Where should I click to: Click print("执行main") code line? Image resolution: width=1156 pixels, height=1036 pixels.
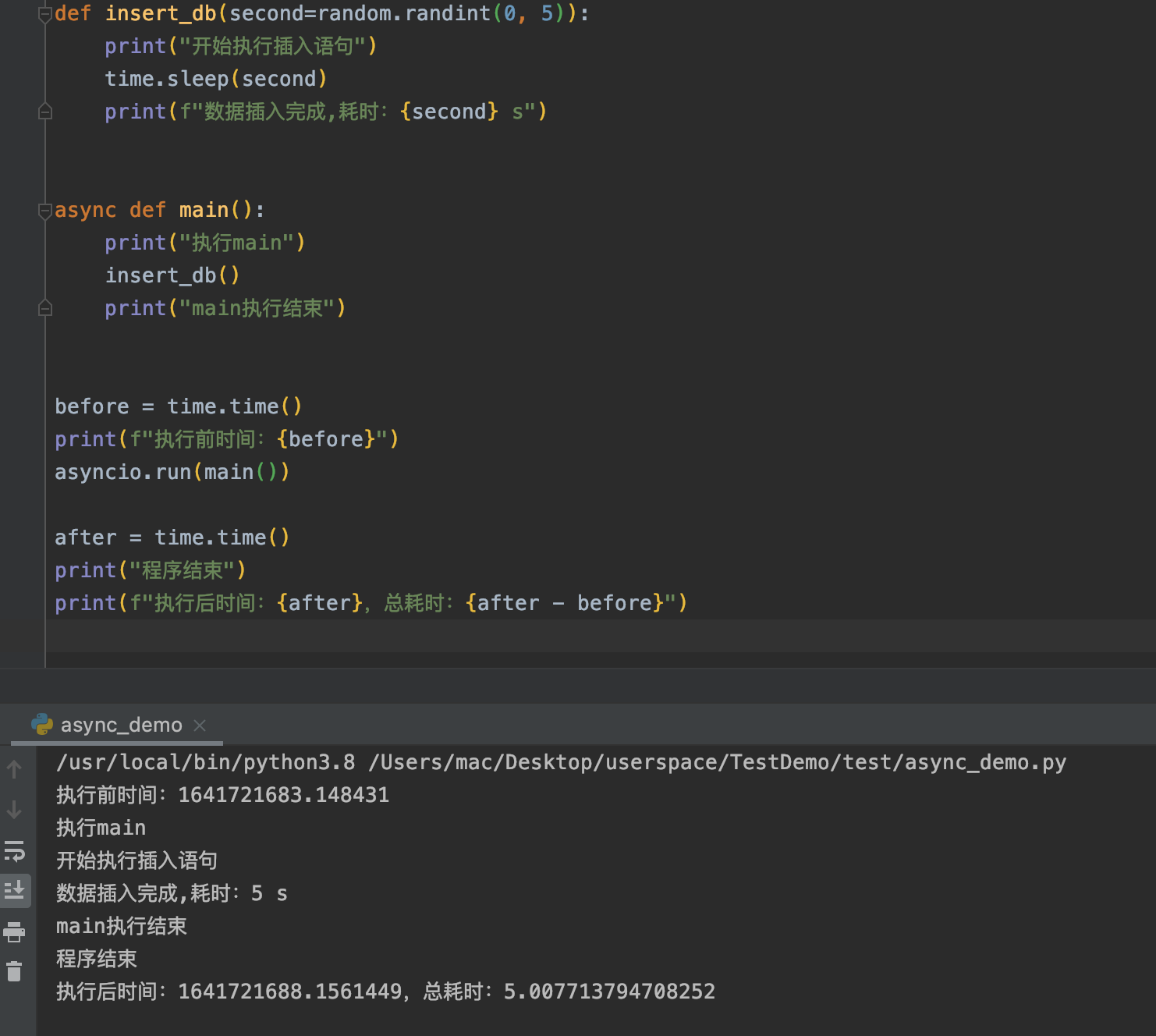[205, 243]
